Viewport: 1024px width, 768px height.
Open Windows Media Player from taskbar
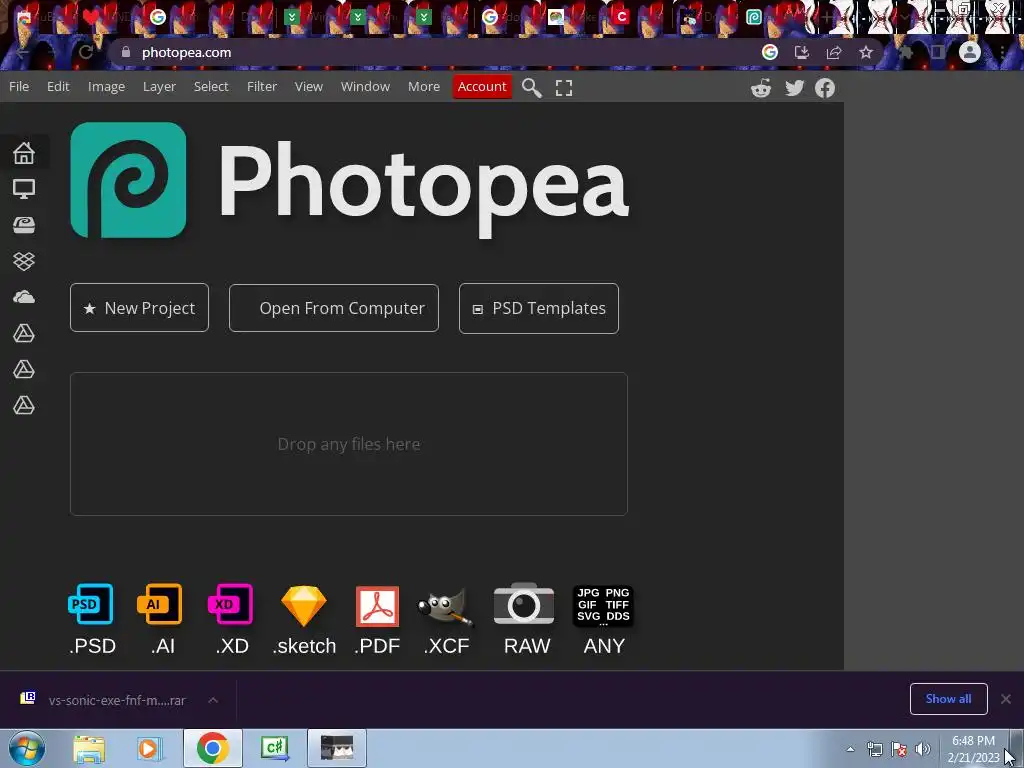click(x=148, y=748)
